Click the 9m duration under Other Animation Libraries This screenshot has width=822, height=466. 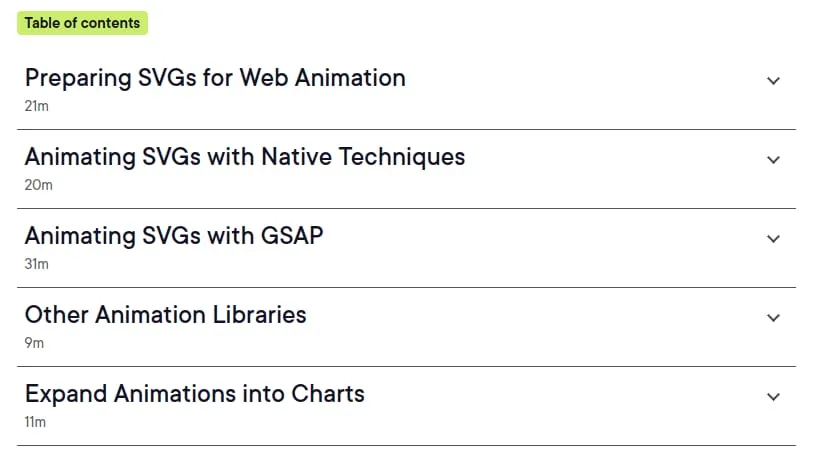[34, 343]
